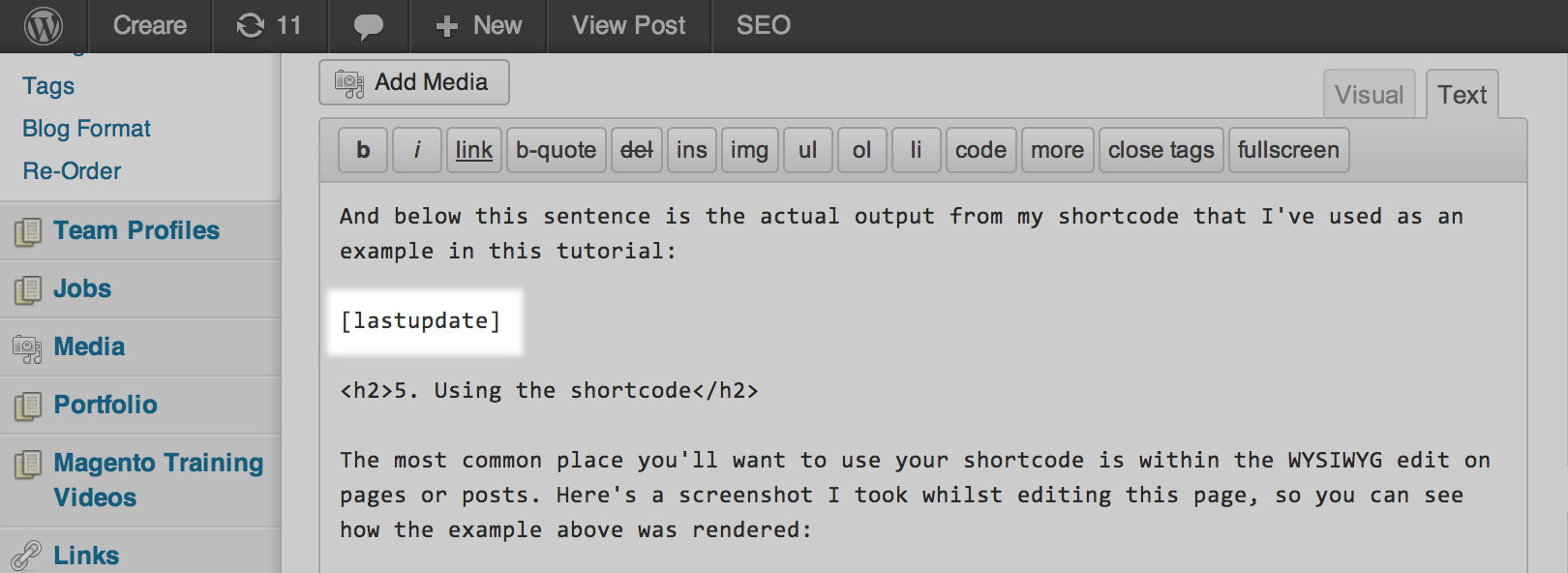Switch to the Visual editor tab
The width and height of the screenshot is (1568, 573).
[x=1369, y=95]
